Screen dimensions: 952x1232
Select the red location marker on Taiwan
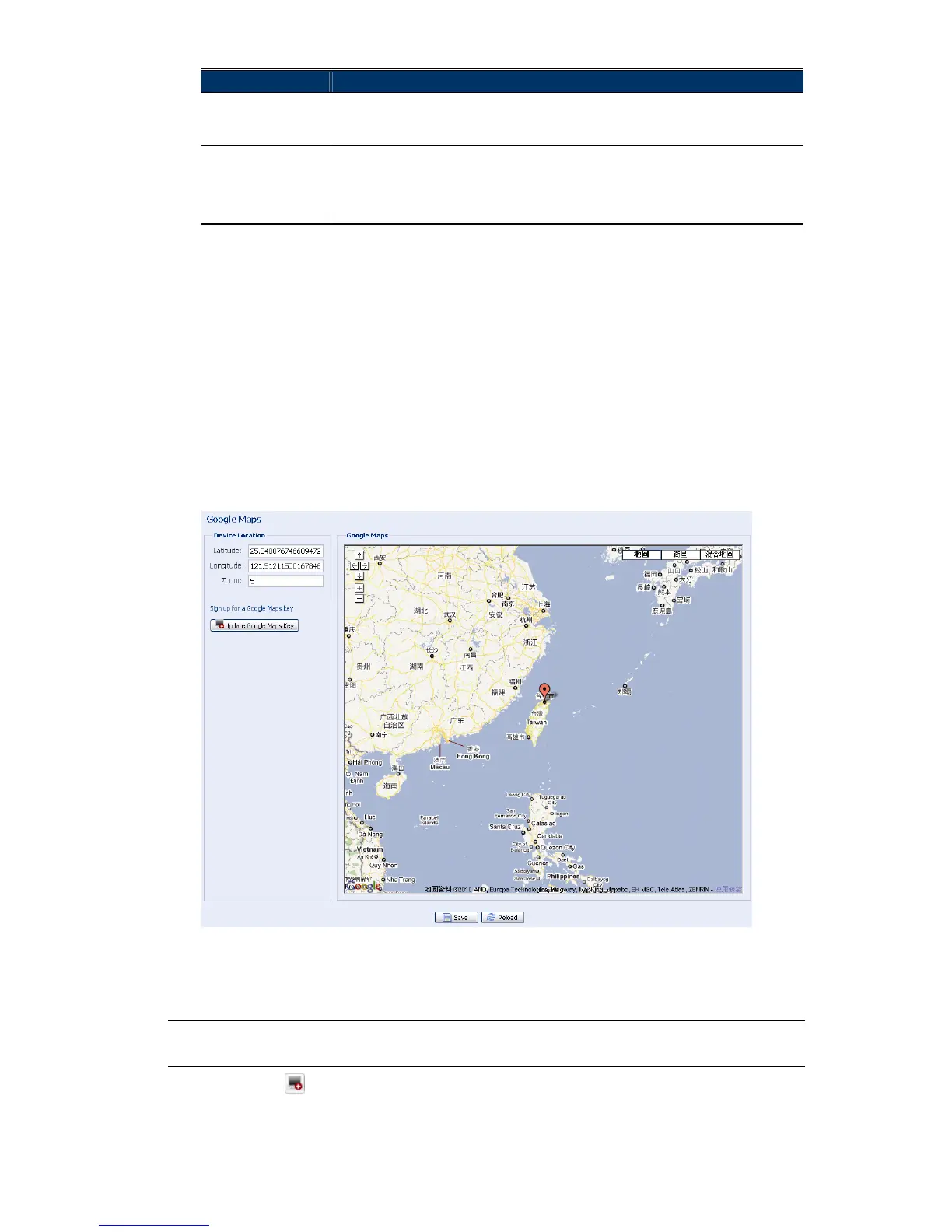(x=545, y=692)
